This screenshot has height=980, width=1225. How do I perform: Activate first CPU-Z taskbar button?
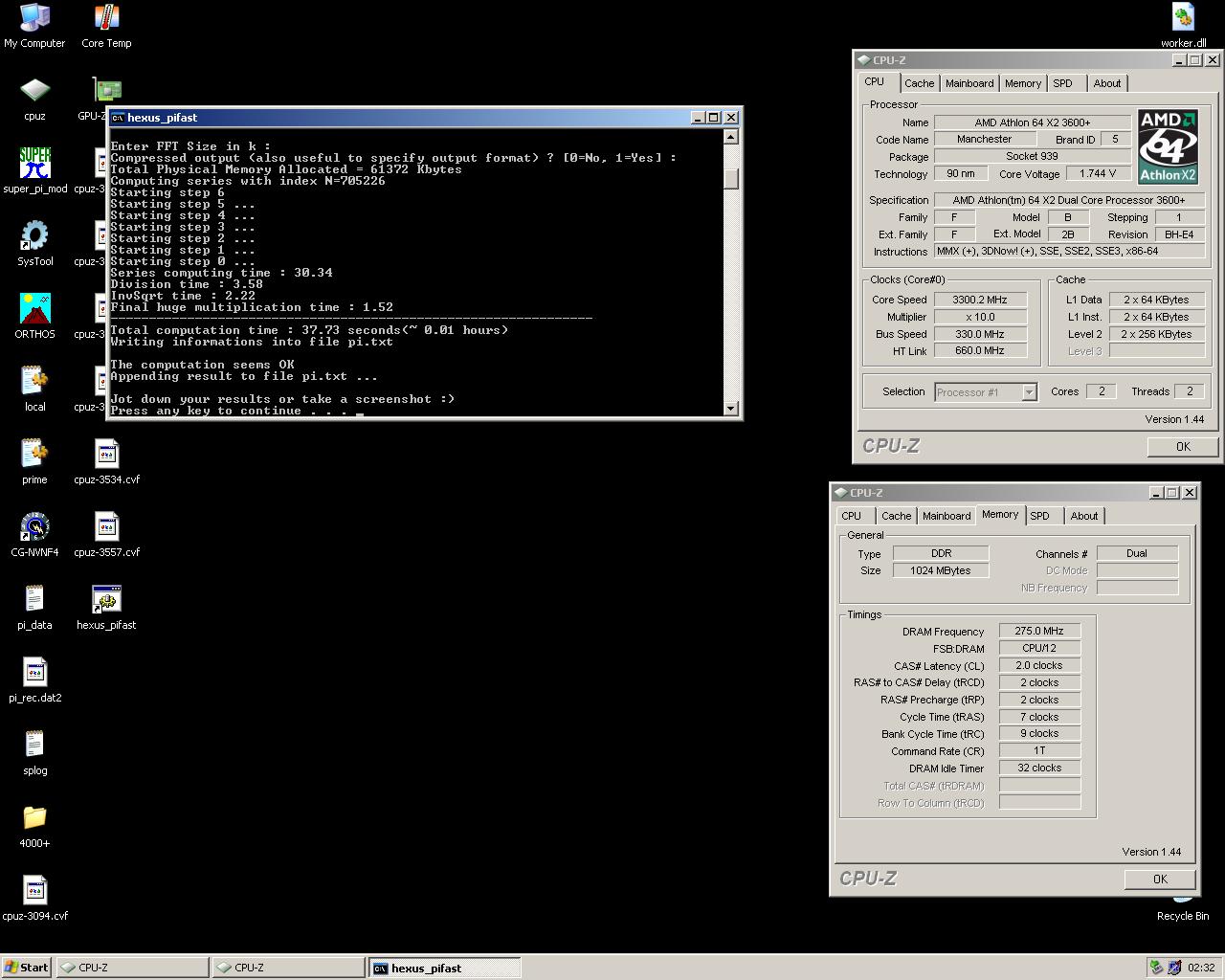(132, 968)
